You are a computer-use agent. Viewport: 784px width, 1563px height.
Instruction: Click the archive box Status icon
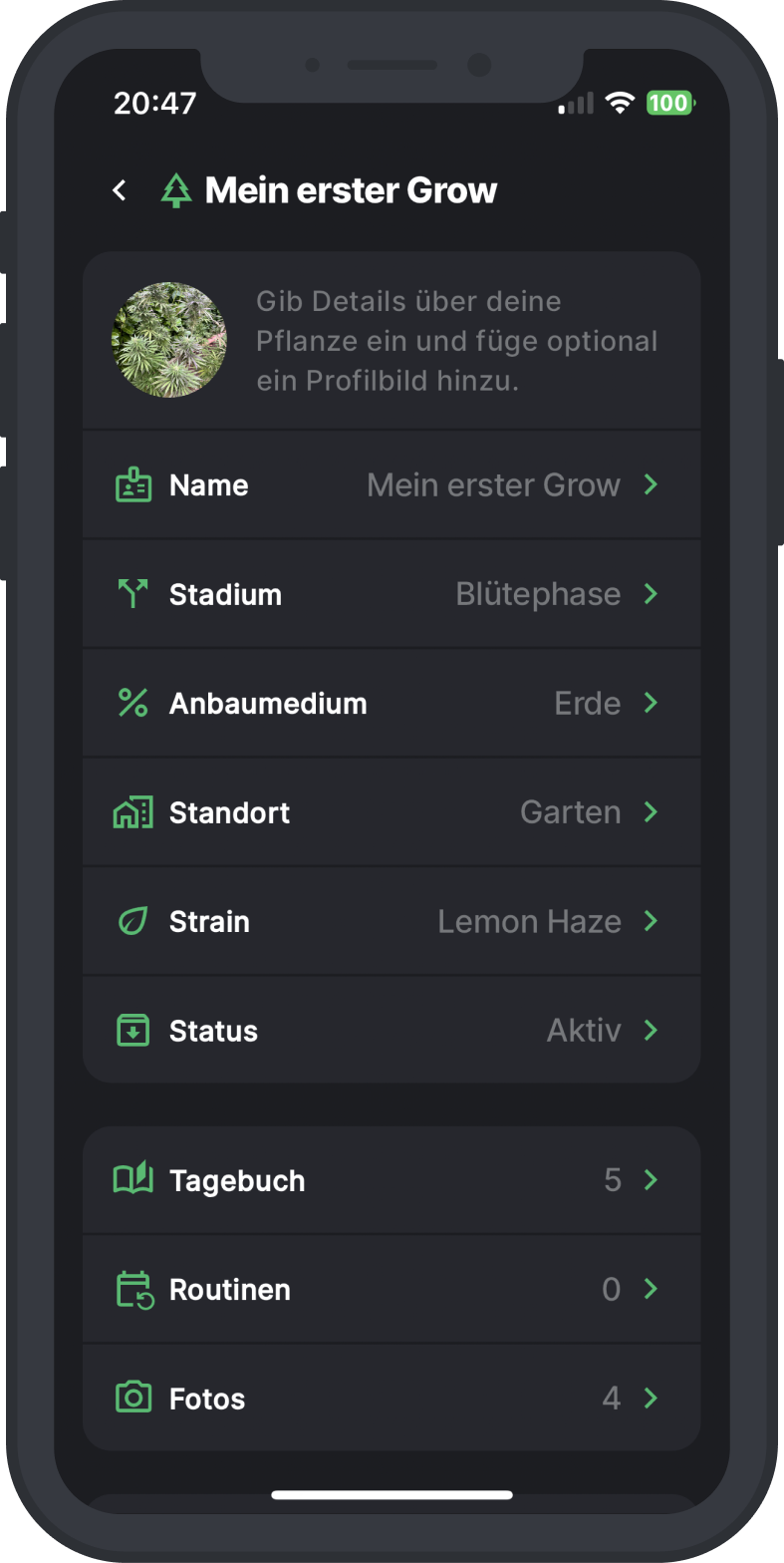133,1031
